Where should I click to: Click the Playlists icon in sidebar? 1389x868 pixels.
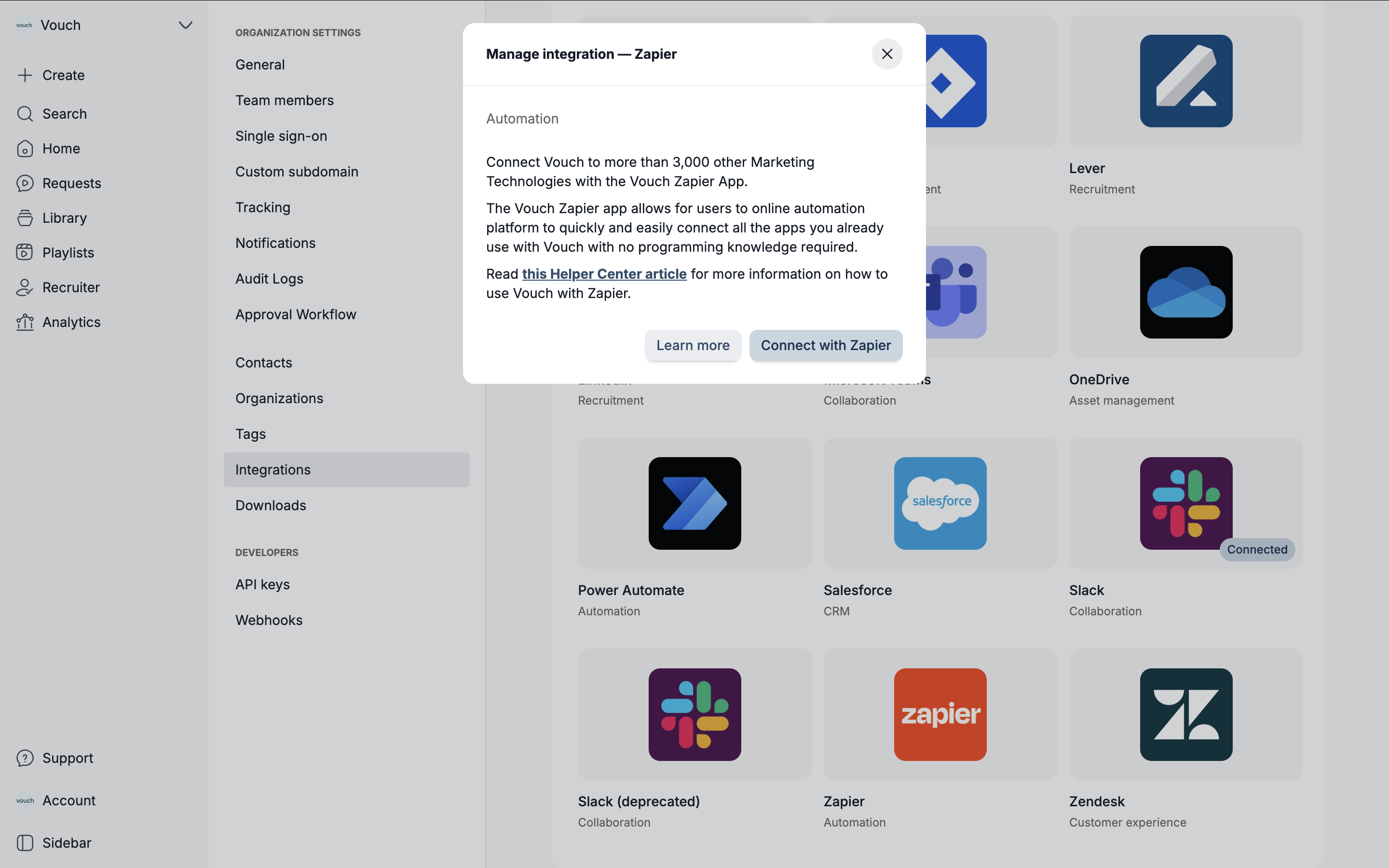coord(25,253)
